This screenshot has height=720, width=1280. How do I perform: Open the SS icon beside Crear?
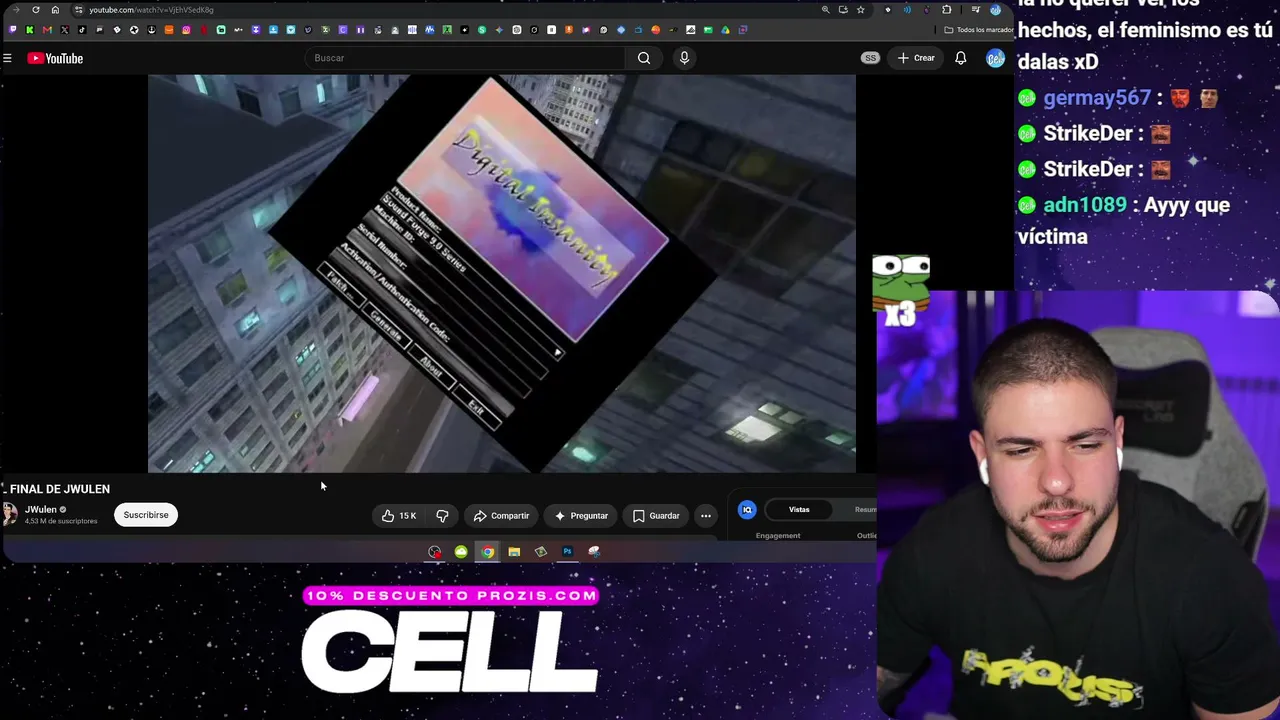point(870,58)
